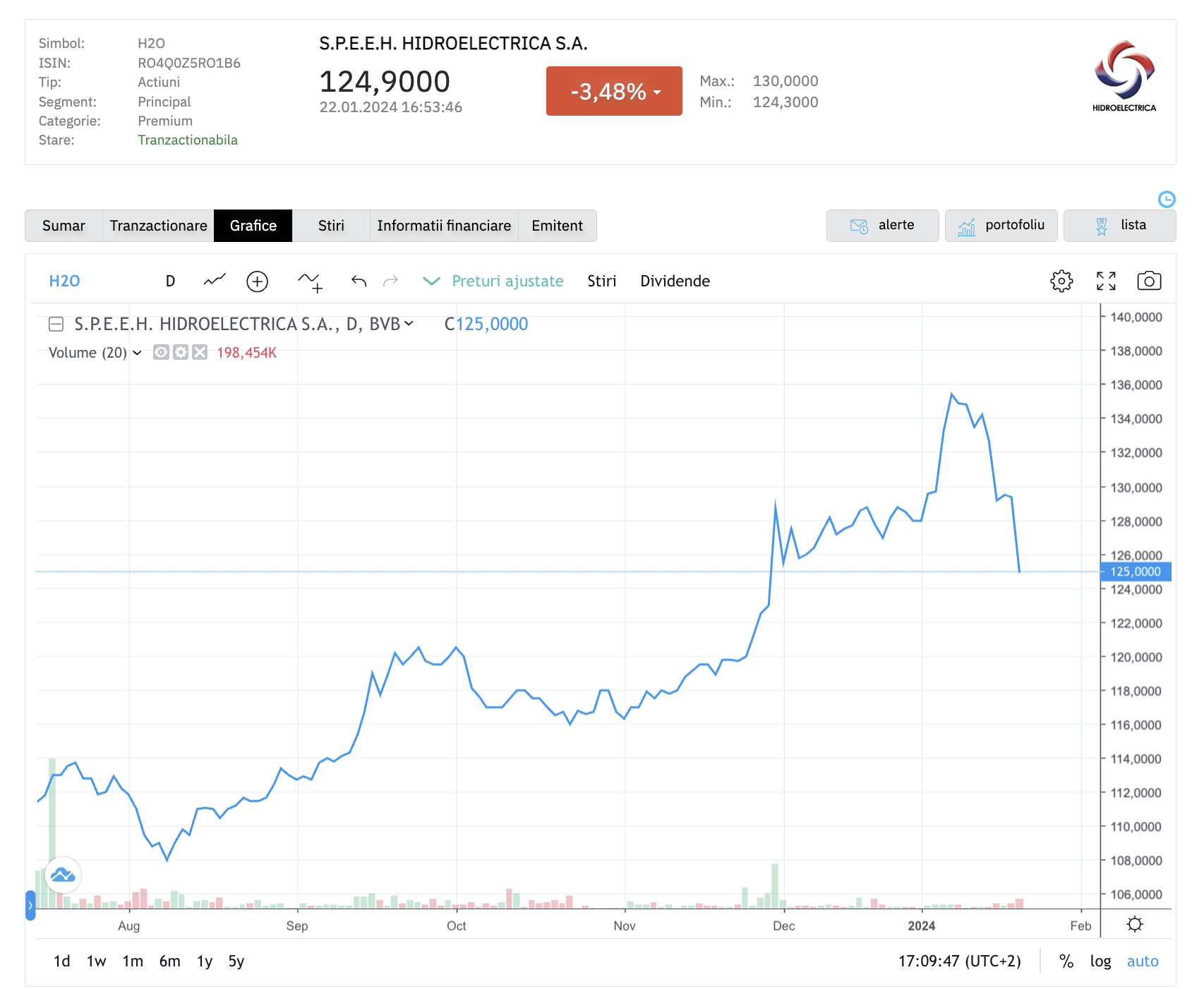Set chart range to 6m
This screenshot has height=989, width=1204.
pos(169,961)
